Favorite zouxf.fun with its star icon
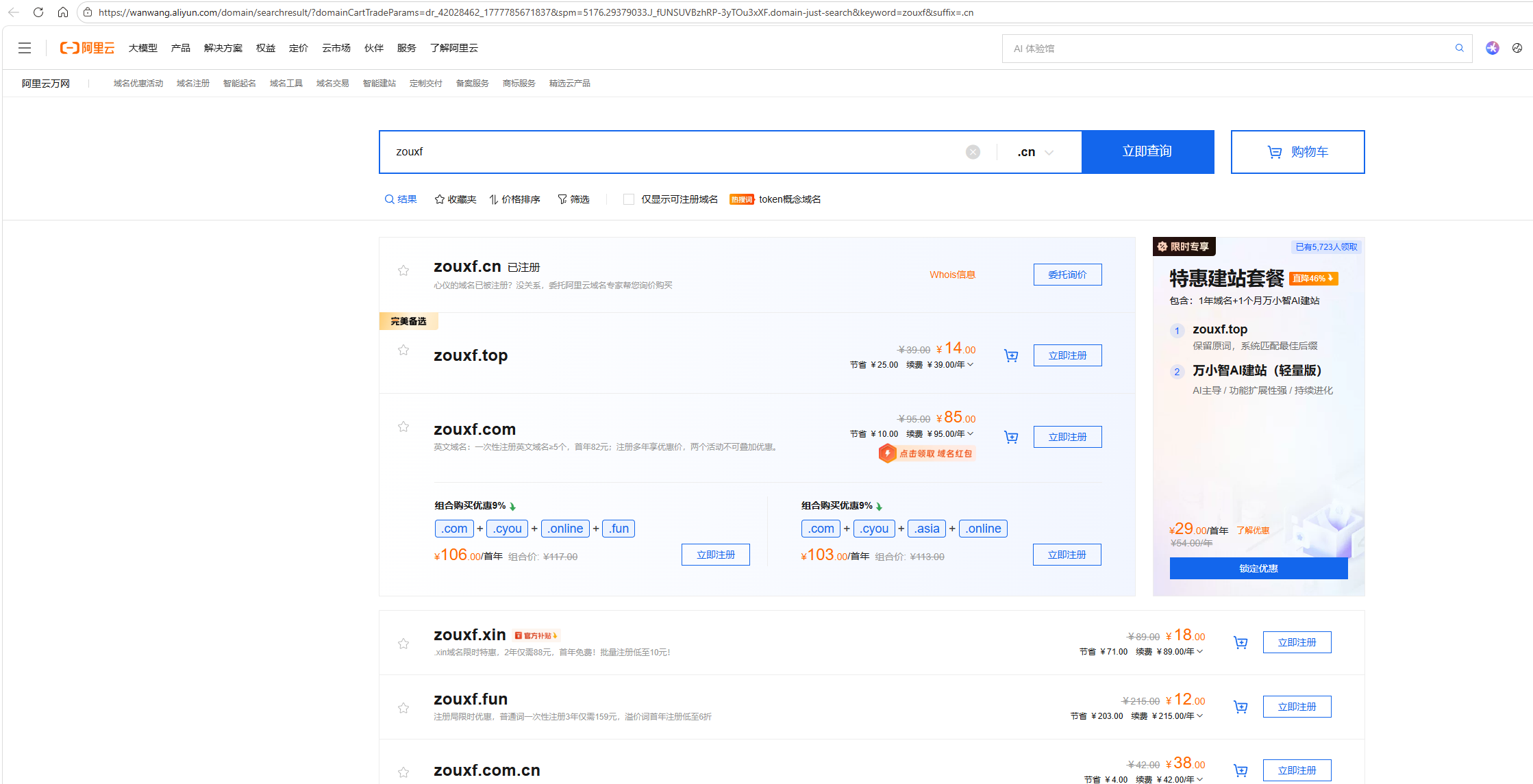 pos(403,708)
